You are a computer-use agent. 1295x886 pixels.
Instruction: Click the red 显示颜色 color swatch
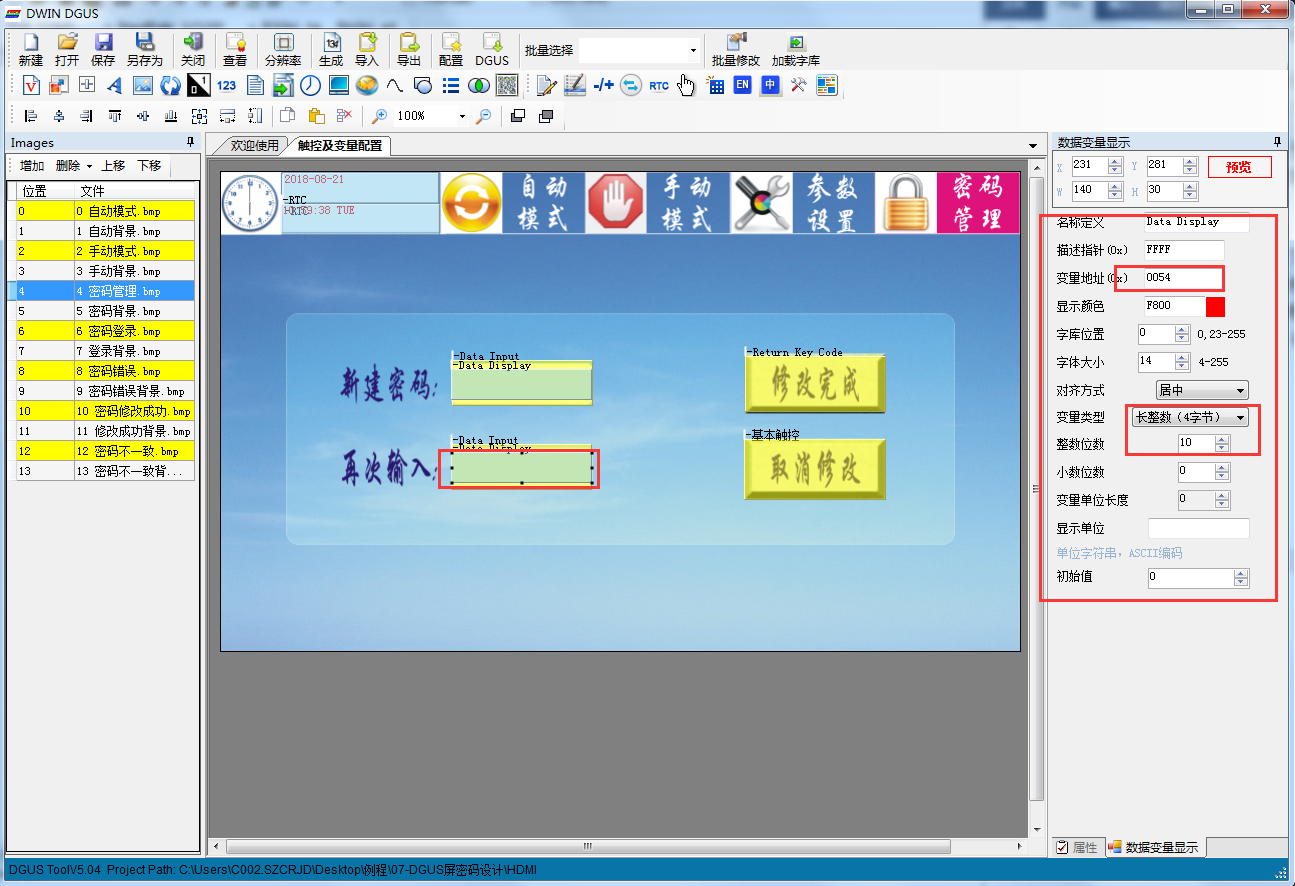click(1215, 306)
